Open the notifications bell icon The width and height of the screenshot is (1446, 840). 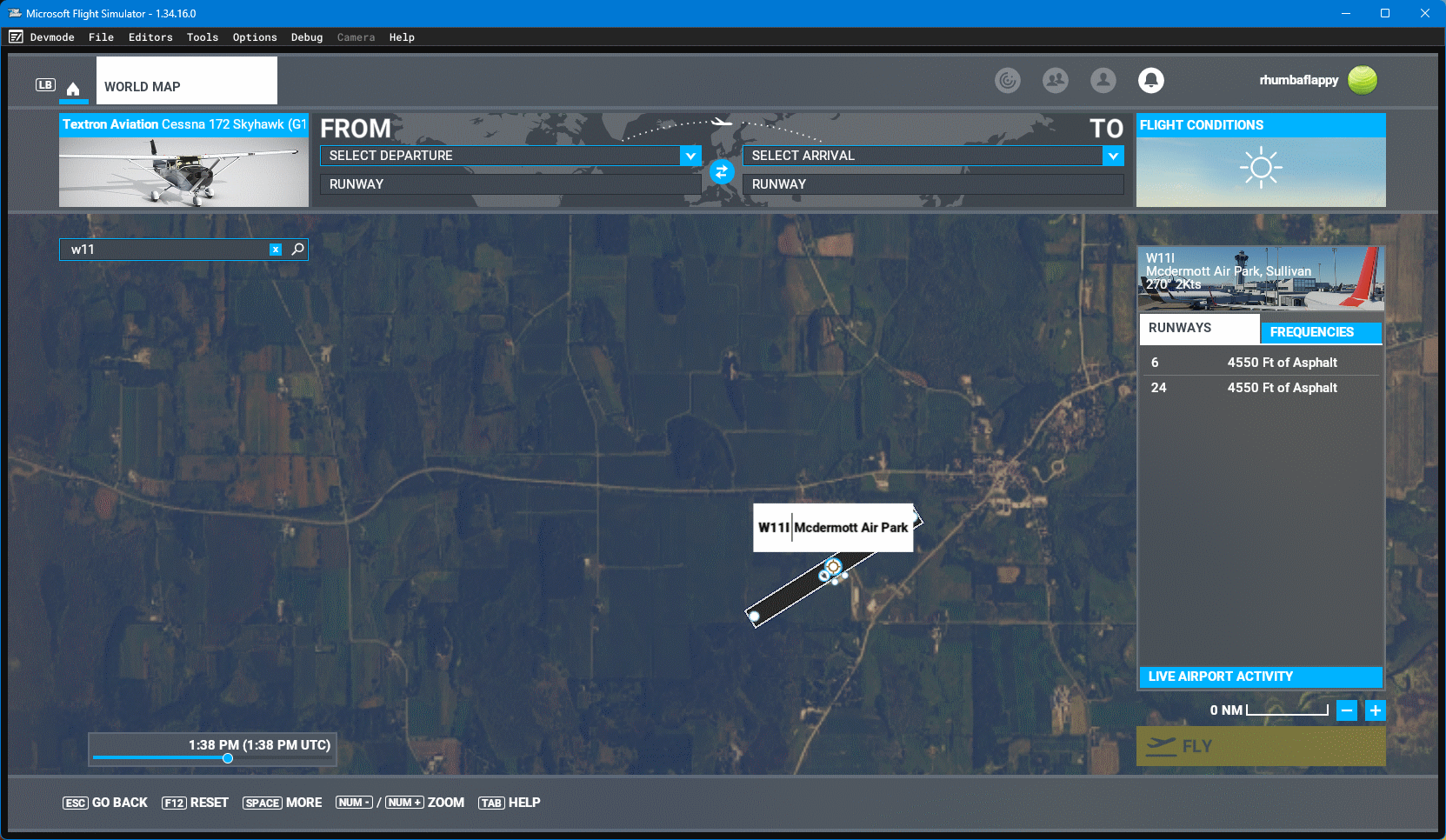(1151, 80)
